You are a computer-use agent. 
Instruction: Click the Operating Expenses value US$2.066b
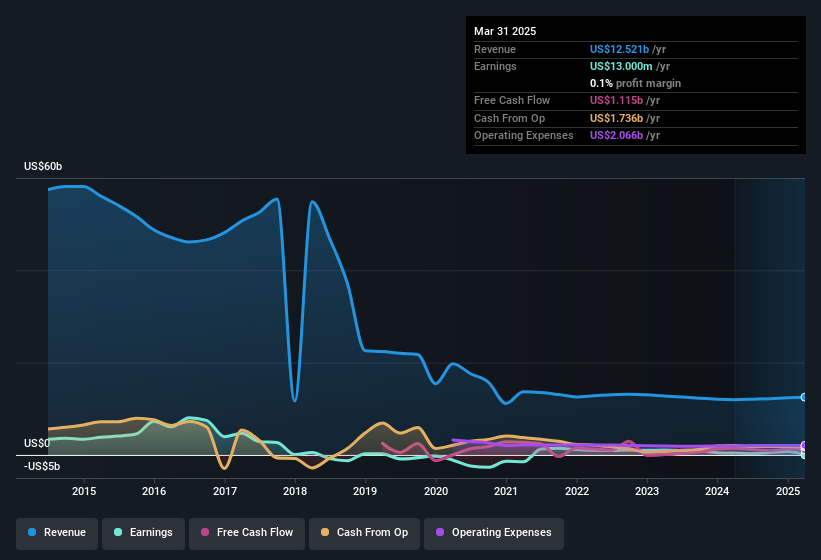(616, 136)
